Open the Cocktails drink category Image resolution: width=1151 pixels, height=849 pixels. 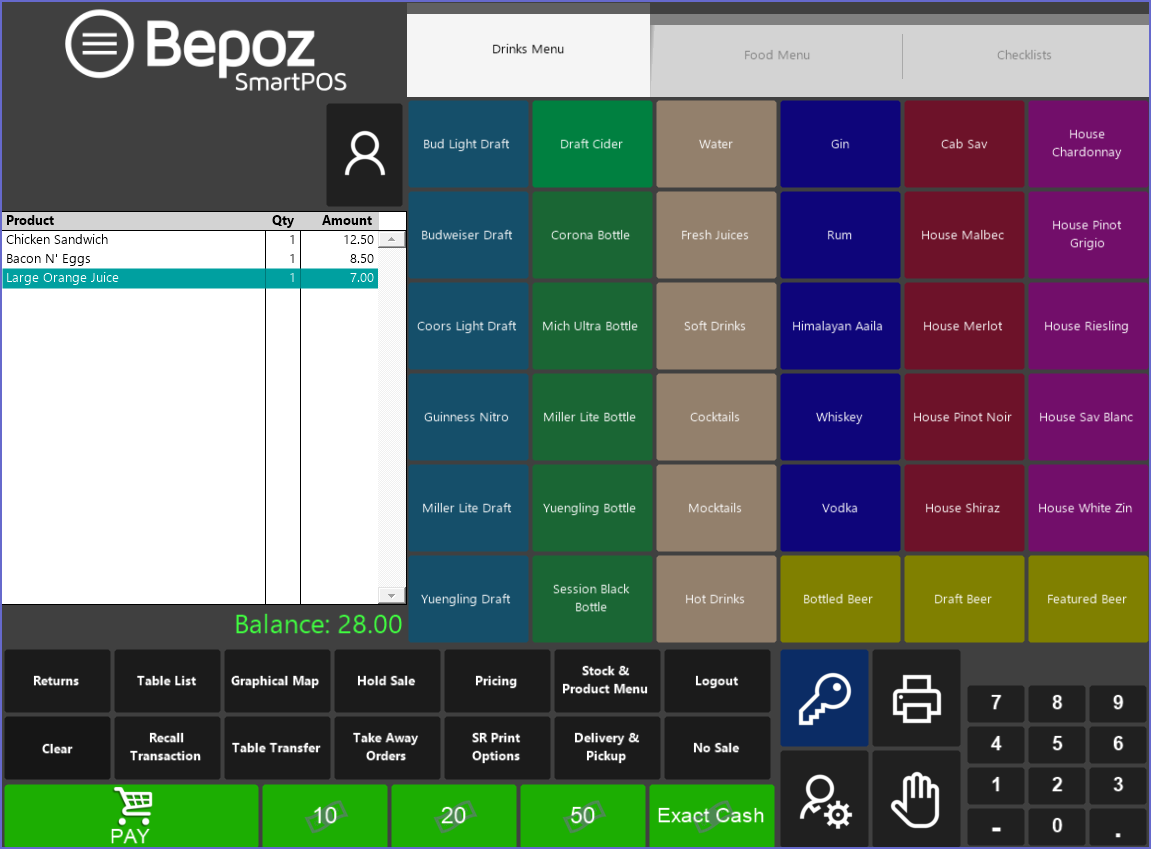[x=715, y=417]
